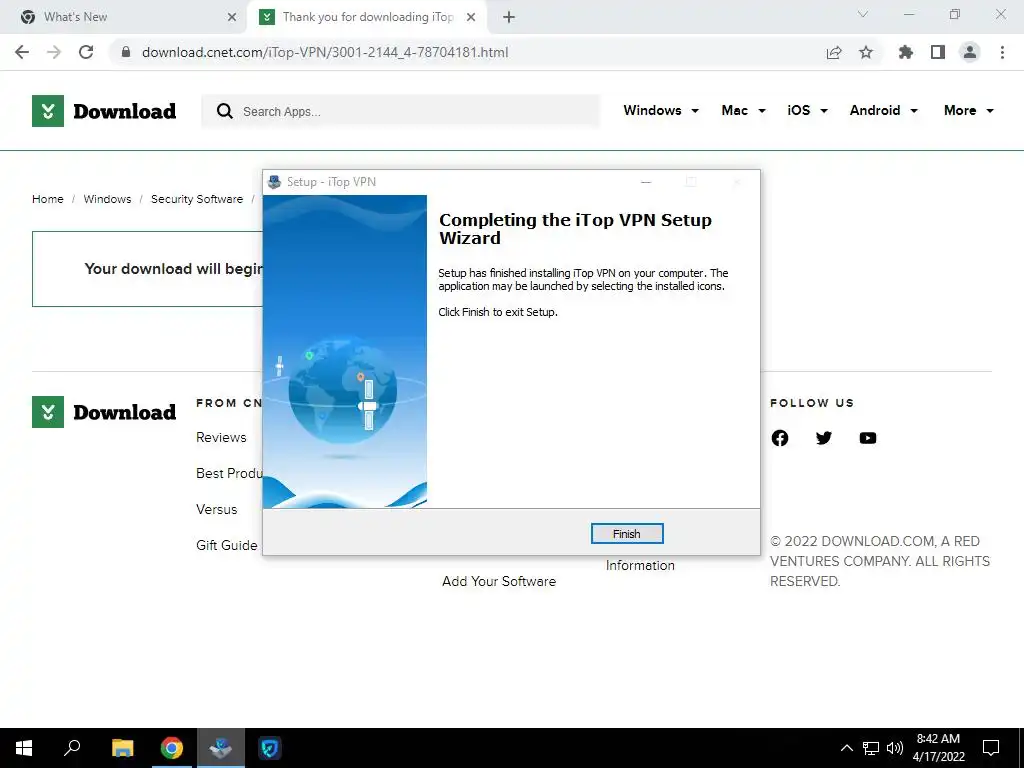Image resolution: width=1024 pixels, height=768 pixels.
Task: Expand the Windows dropdown menu
Action: coord(661,110)
